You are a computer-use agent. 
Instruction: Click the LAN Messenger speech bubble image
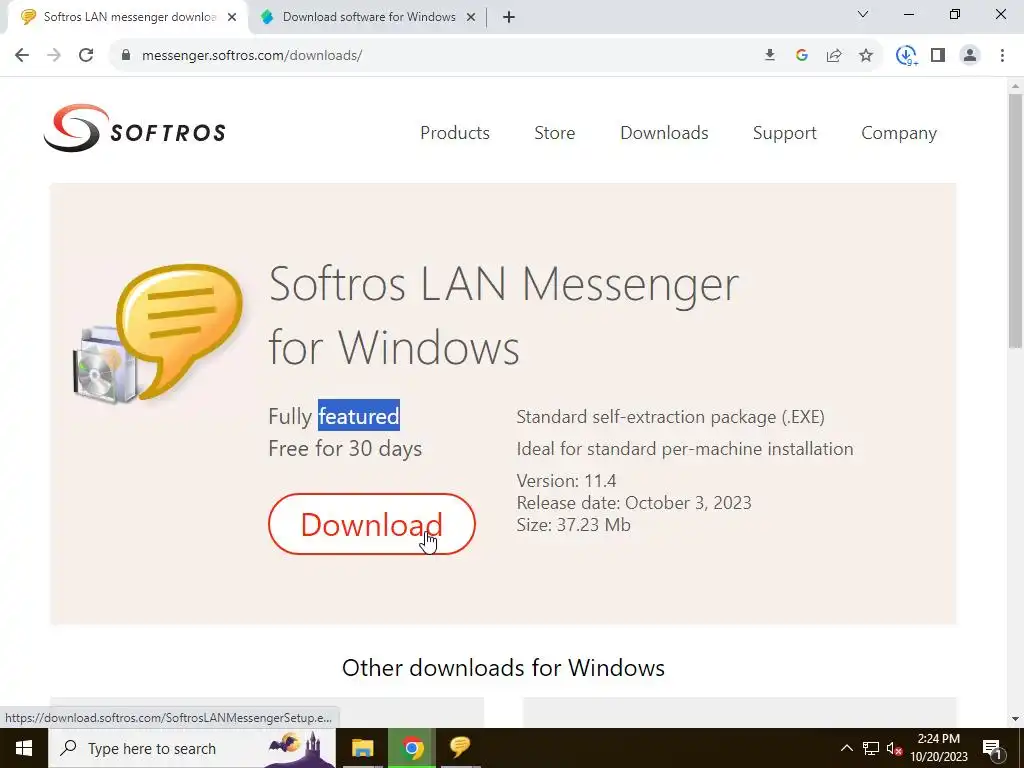click(160, 333)
